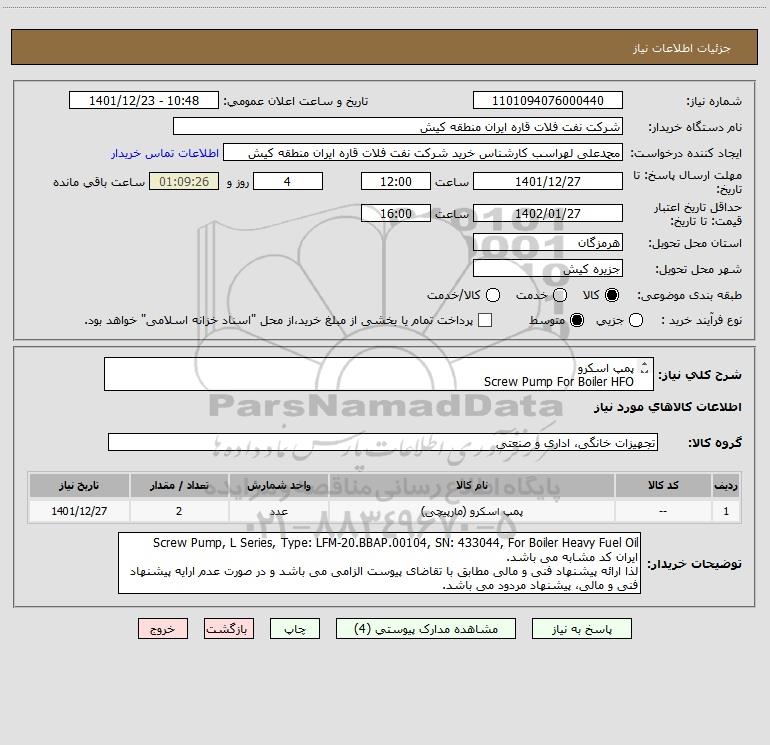Click the unit cell عدد
The width and height of the screenshot is (770, 745).
pyautogui.click(x=278, y=511)
